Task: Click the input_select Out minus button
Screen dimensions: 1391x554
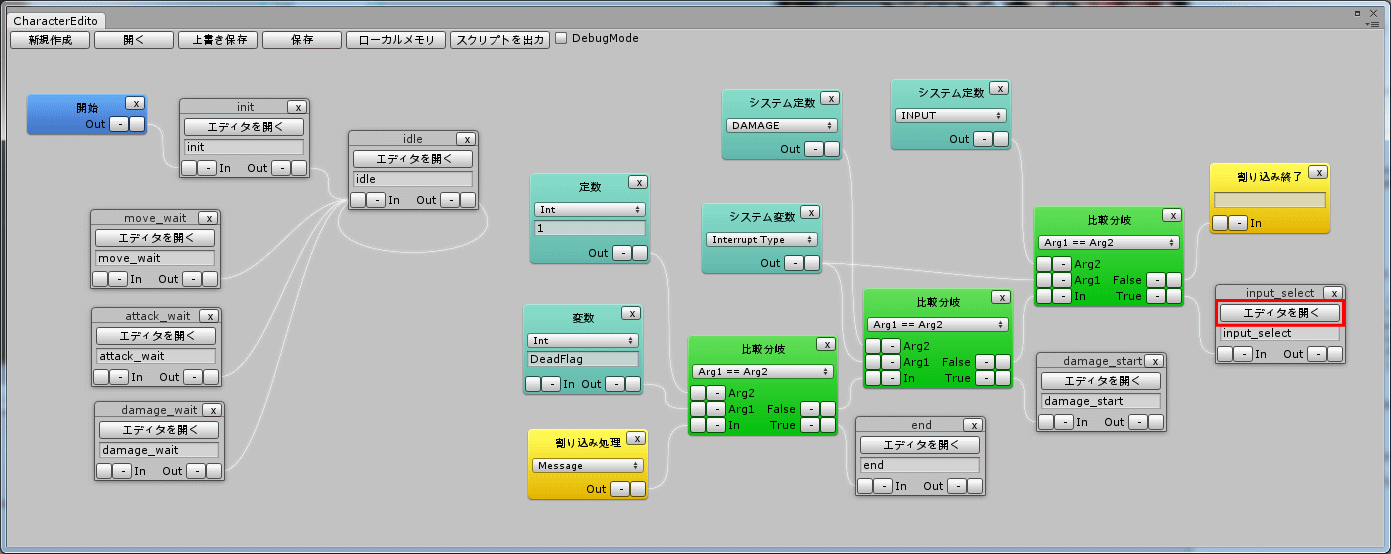Action: point(1316,354)
